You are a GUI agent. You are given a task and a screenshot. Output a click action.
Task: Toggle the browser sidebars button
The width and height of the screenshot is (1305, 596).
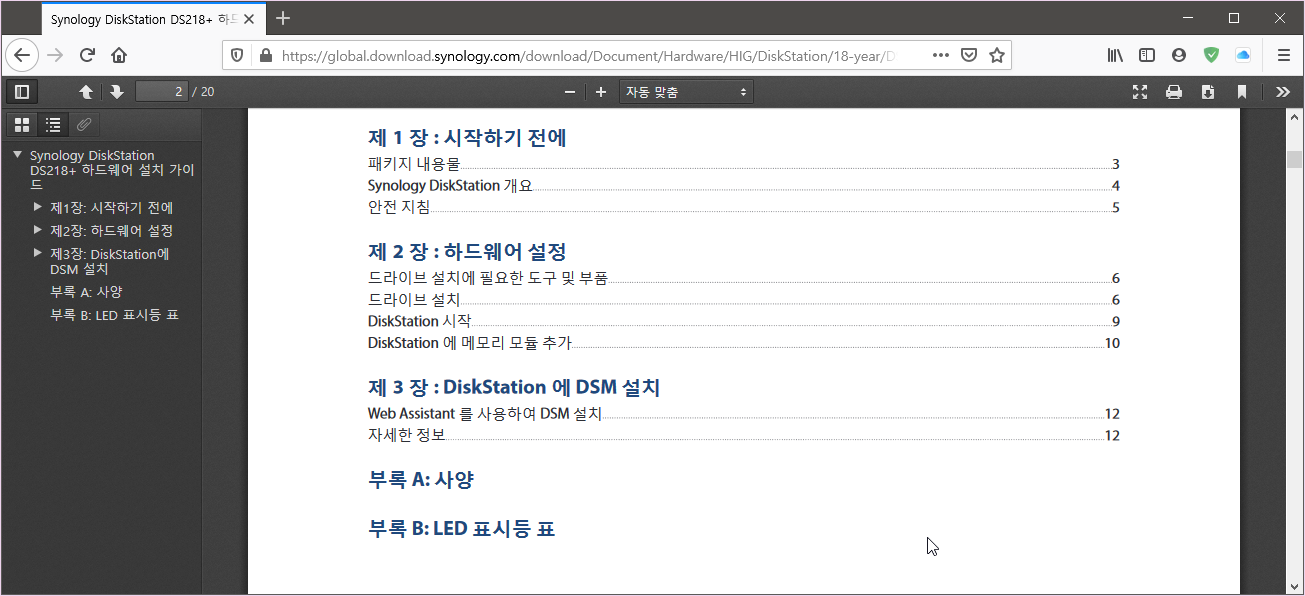click(x=1147, y=55)
